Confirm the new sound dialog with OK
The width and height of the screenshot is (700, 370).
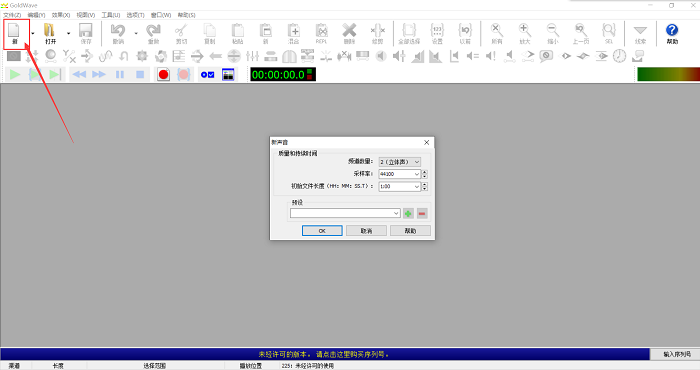click(x=322, y=231)
